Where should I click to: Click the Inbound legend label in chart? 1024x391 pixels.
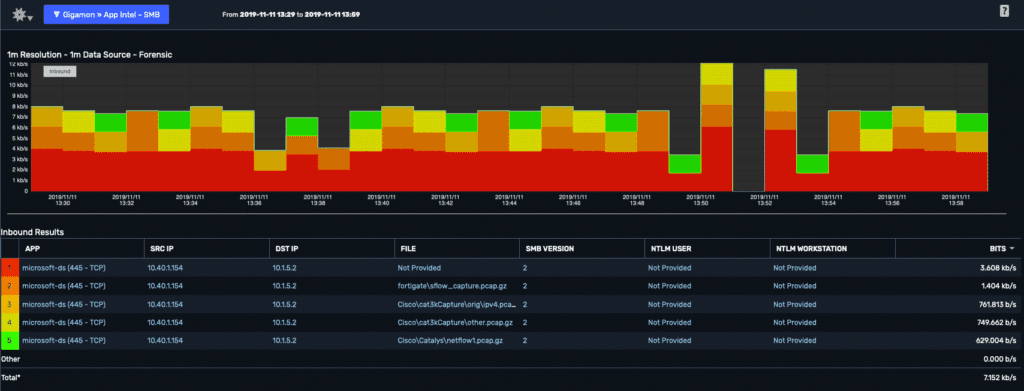(59, 71)
